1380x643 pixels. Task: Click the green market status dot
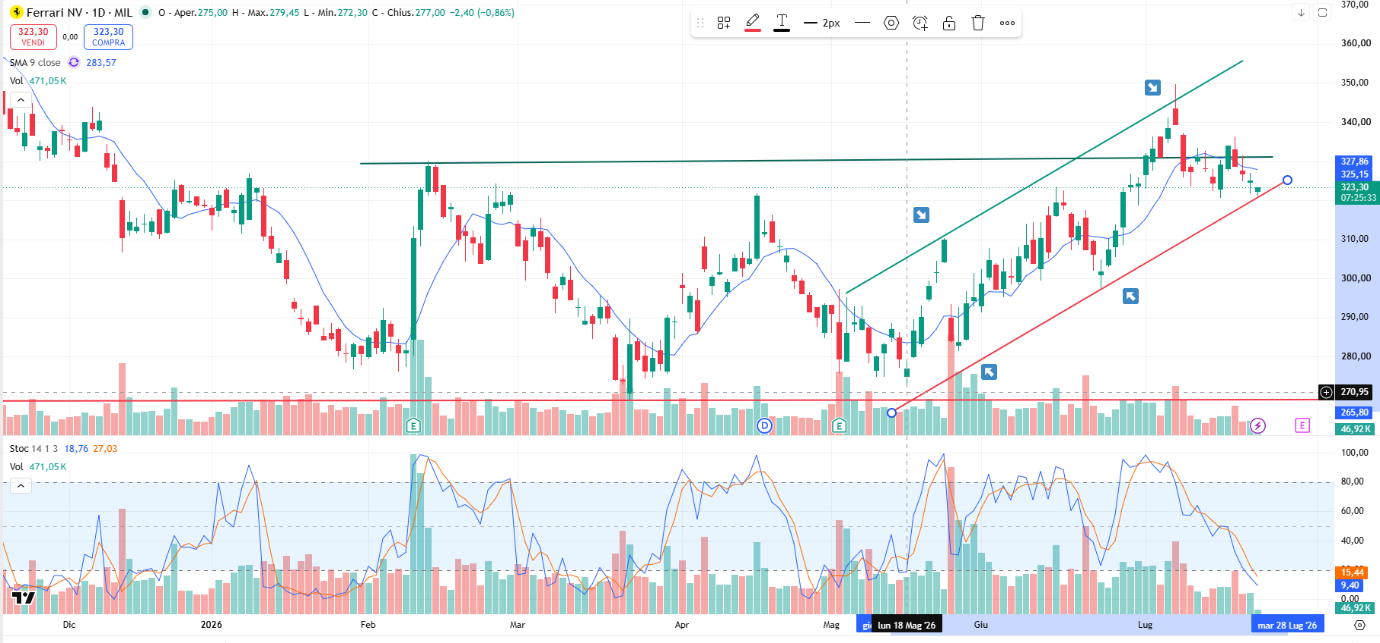pyautogui.click(x=146, y=12)
